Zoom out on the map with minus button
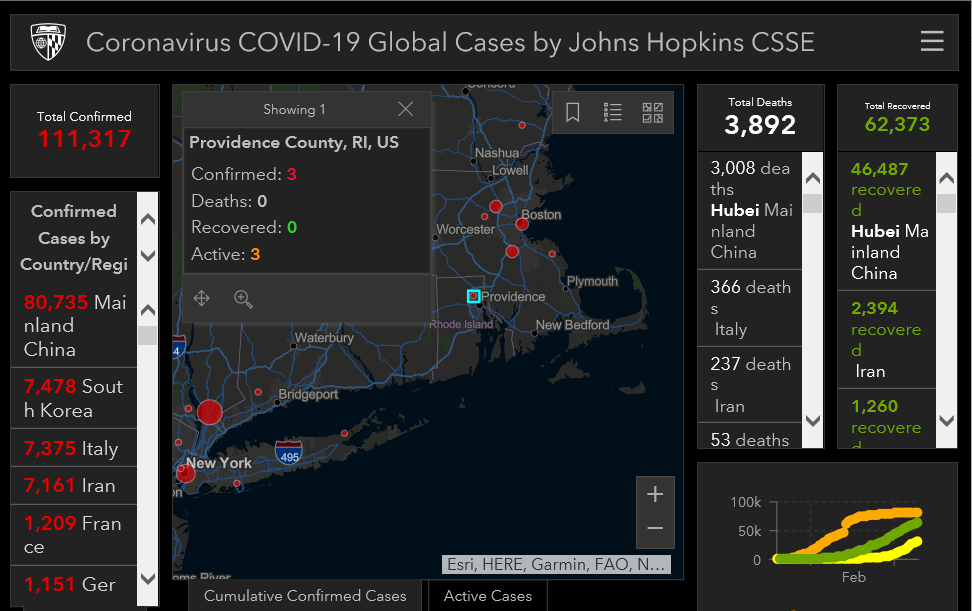972x611 pixels. [655, 529]
